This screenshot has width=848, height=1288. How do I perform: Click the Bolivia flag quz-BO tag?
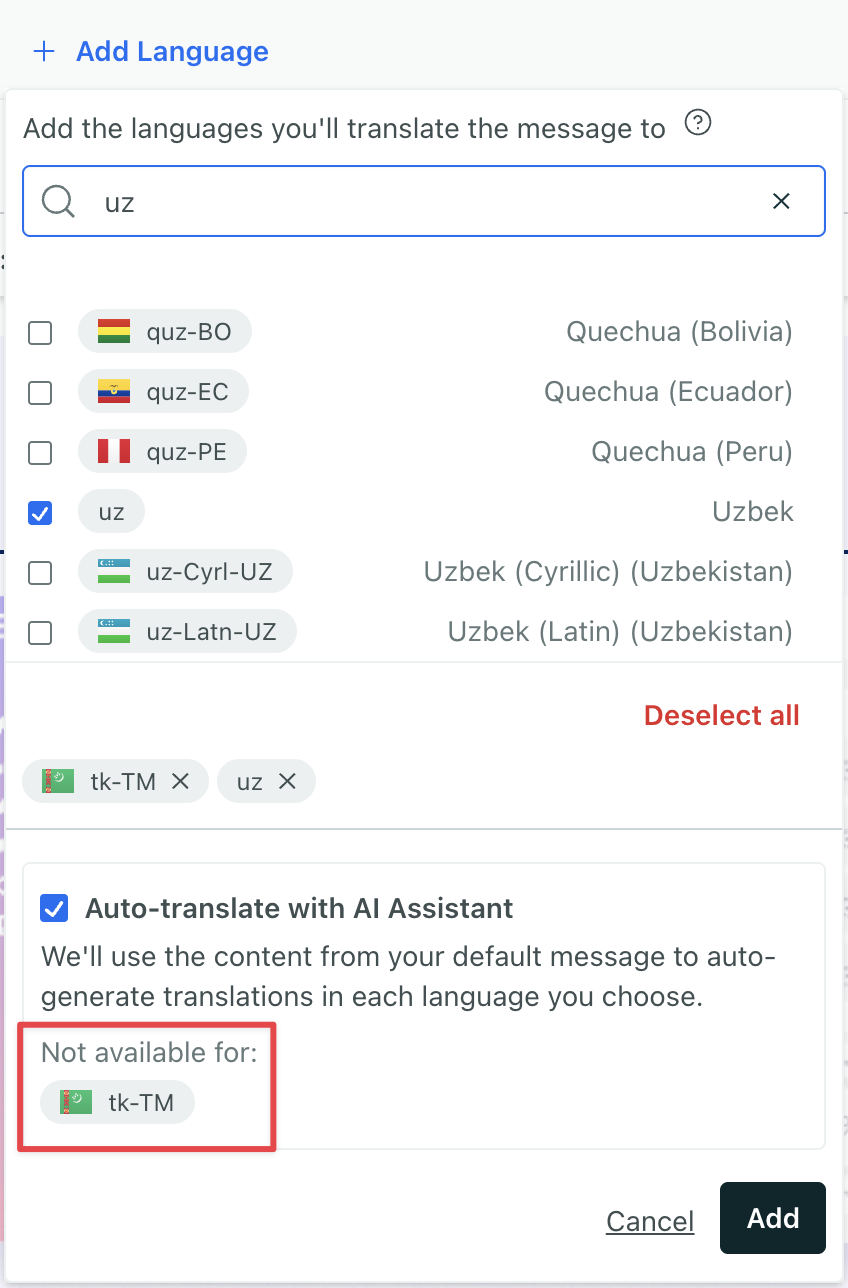[x=165, y=332]
